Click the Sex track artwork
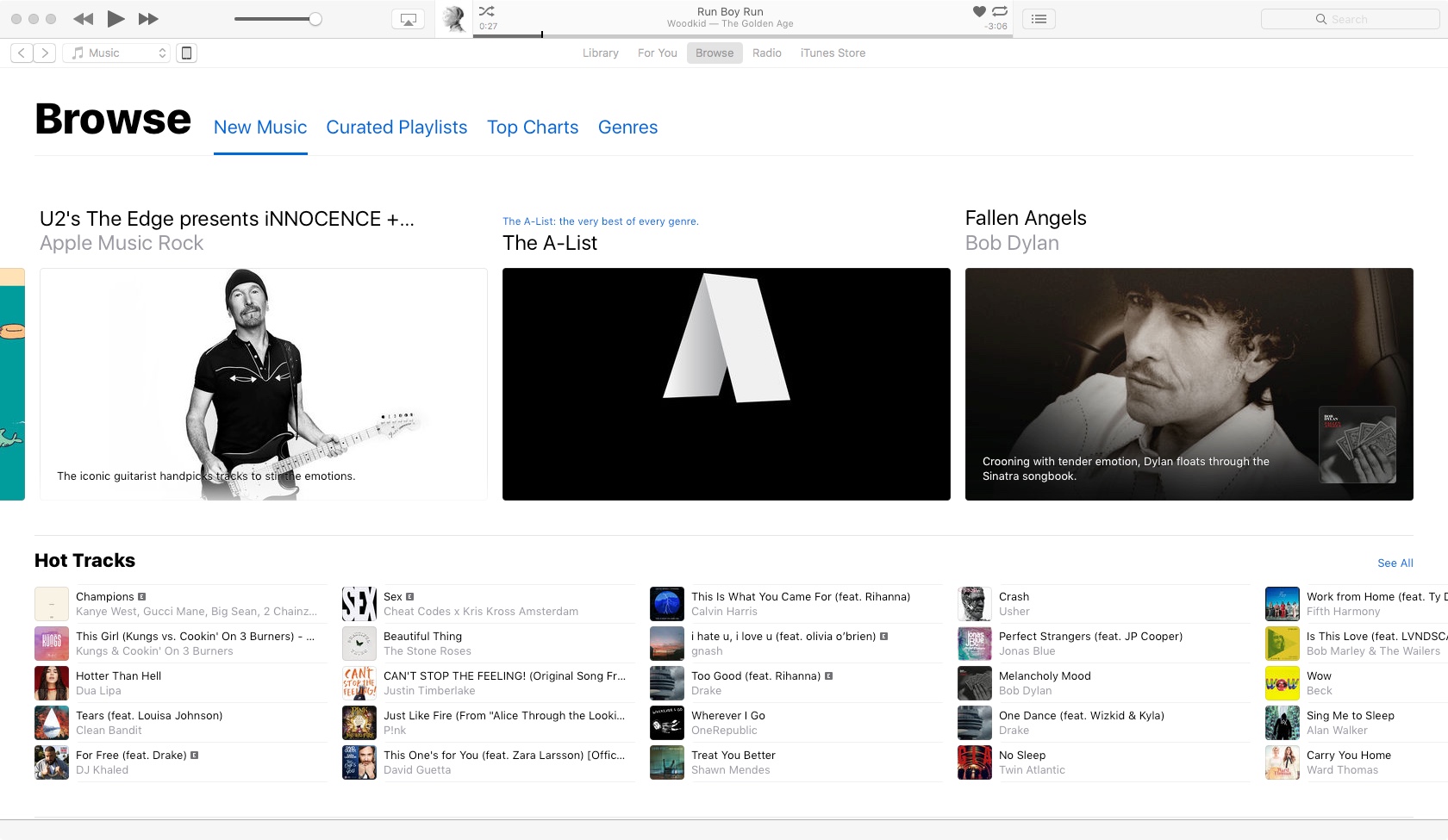Screen dimensions: 1448x840 click(x=359, y=604)
